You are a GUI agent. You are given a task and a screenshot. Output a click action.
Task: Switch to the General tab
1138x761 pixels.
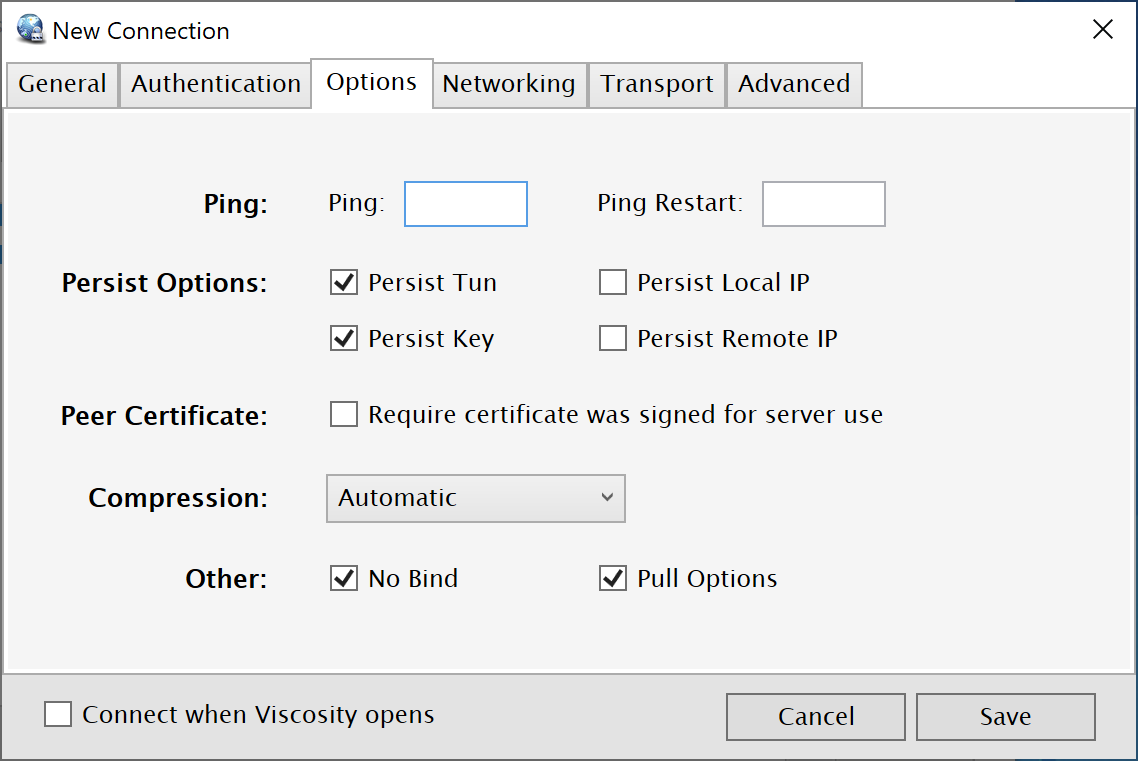point(62,84)
